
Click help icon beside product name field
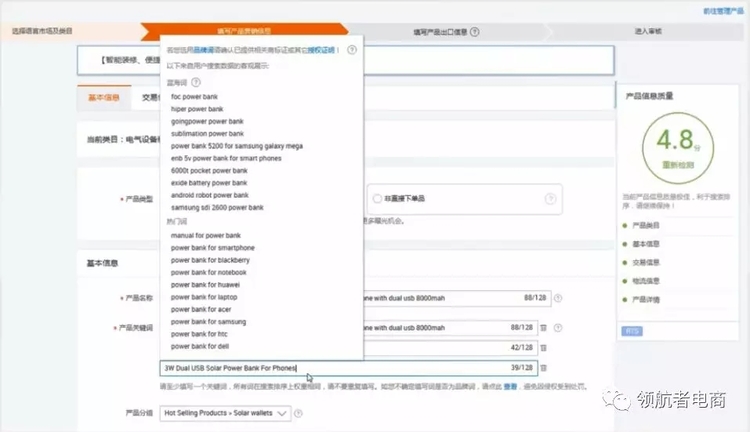coord(558,298)
